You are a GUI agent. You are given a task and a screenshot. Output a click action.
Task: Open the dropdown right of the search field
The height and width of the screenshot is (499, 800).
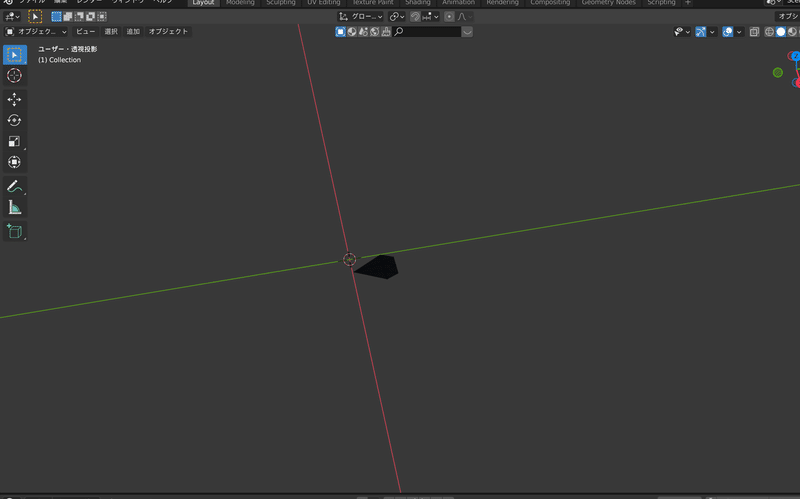point(467,32)
